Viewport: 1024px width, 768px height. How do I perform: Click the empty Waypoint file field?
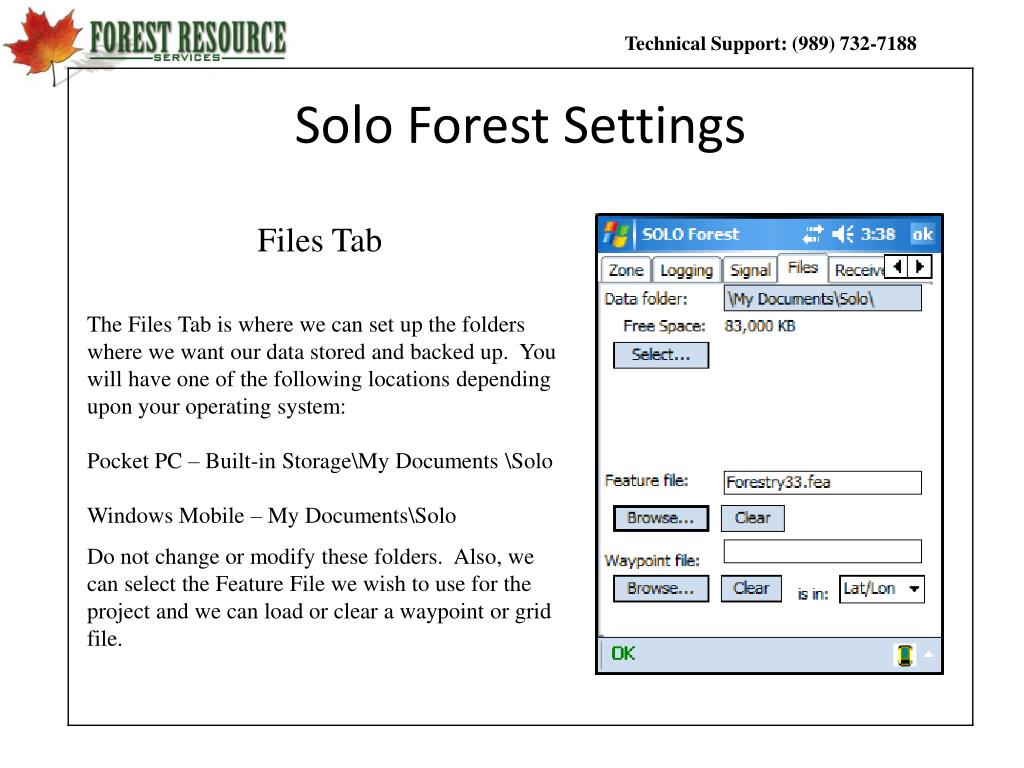(822, 551)
